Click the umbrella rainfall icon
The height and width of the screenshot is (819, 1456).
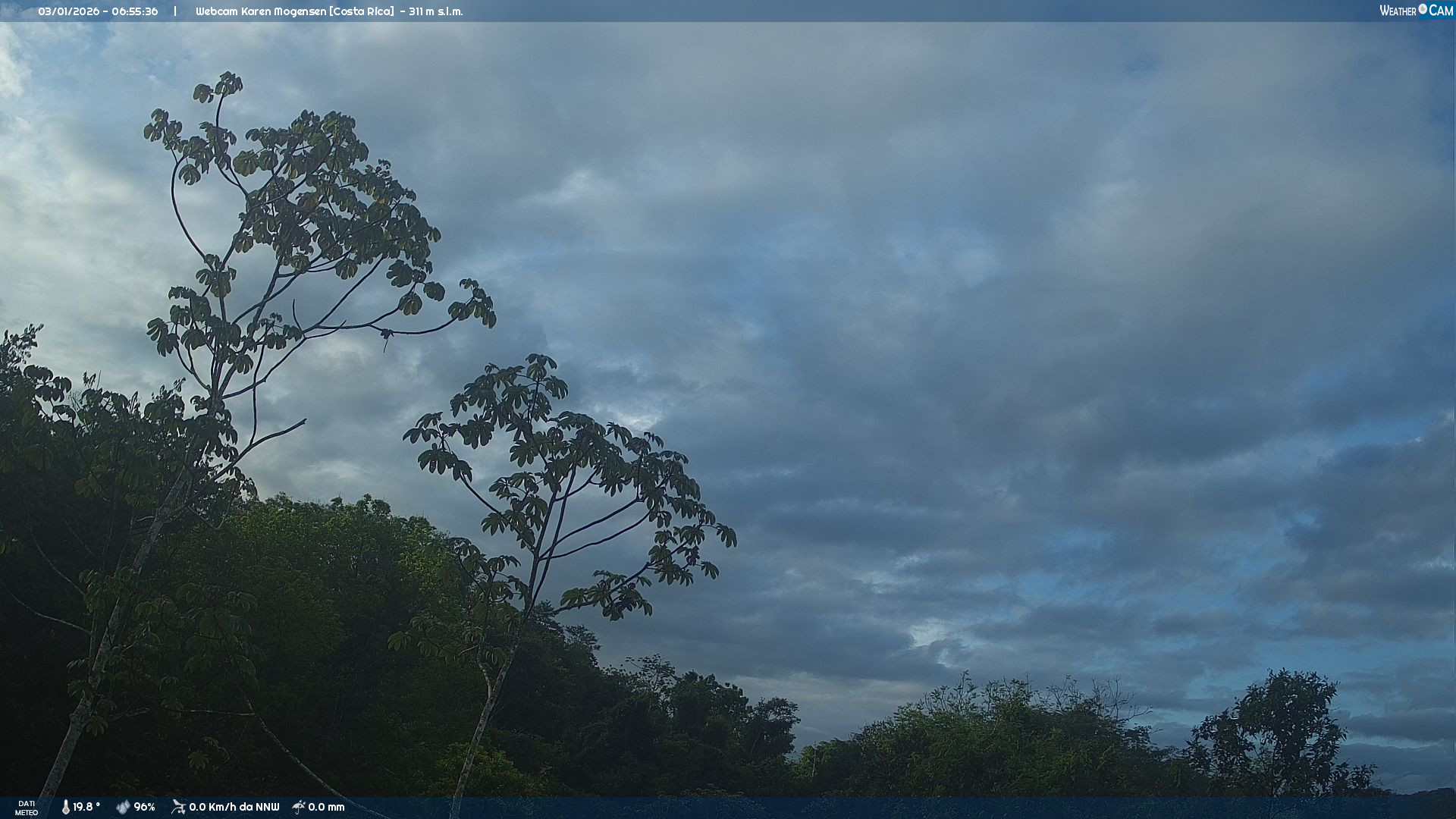[x=299, y=807]
